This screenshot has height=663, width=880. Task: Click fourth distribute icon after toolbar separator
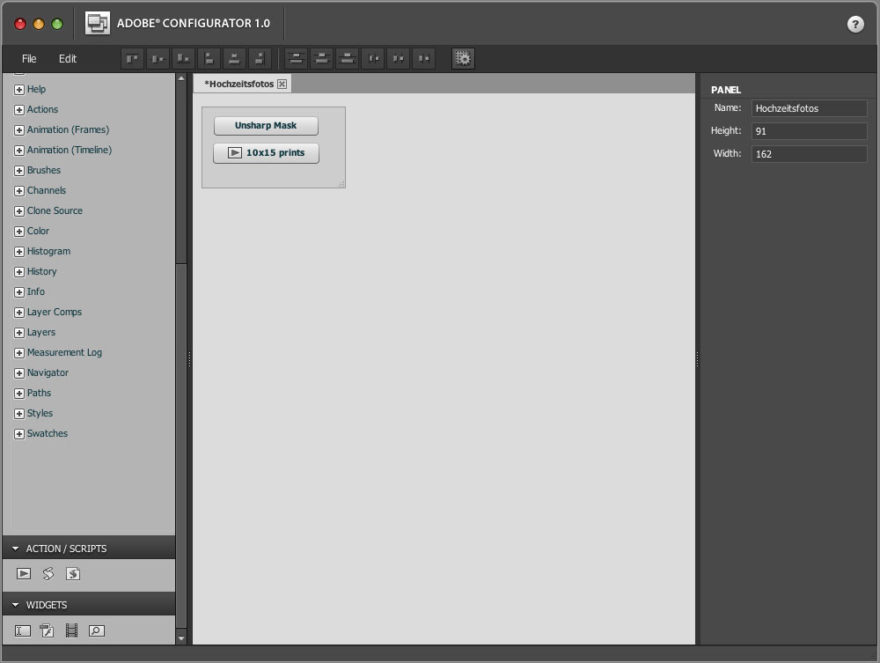(373, 58)
